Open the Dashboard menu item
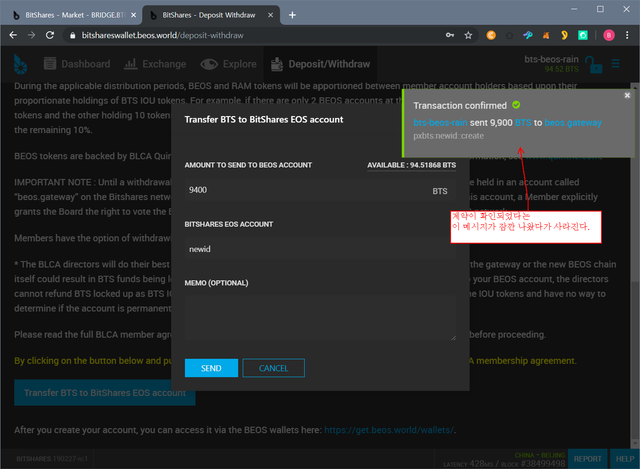Viewport: 640px width, 469px height. pyautogui.click(x=77, y=64)
